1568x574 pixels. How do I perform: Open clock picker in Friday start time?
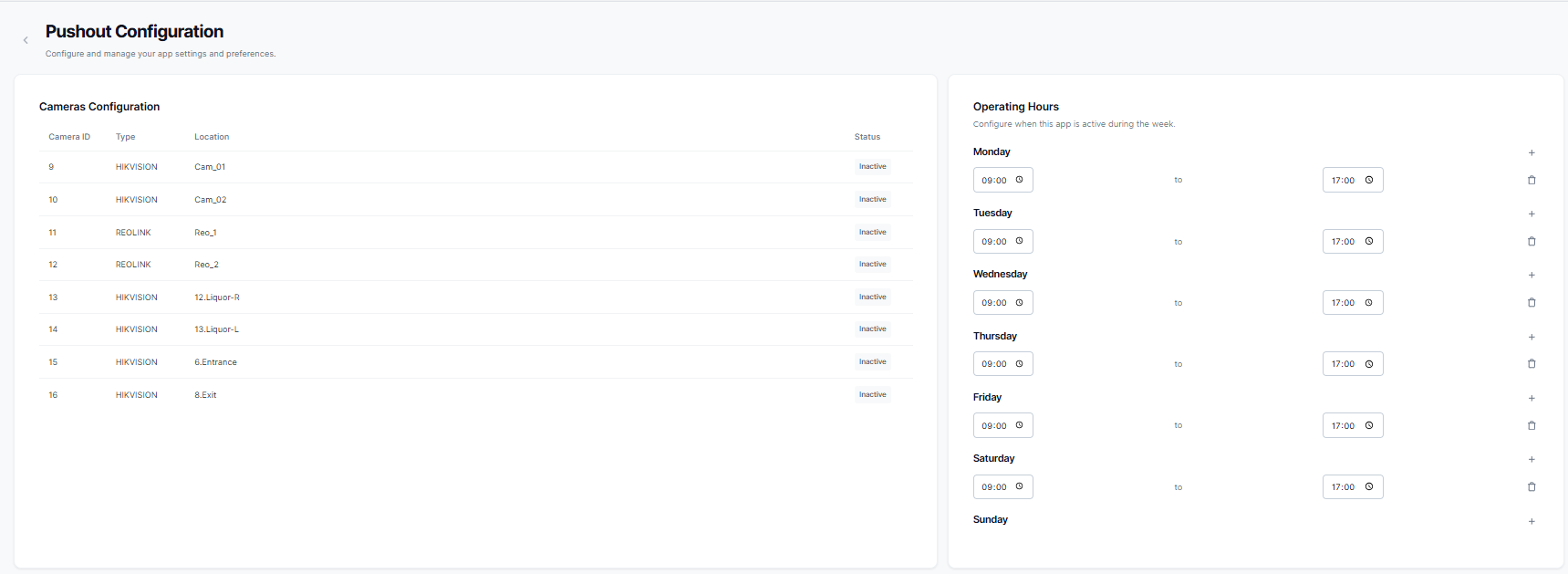(x=1019, y=425)
